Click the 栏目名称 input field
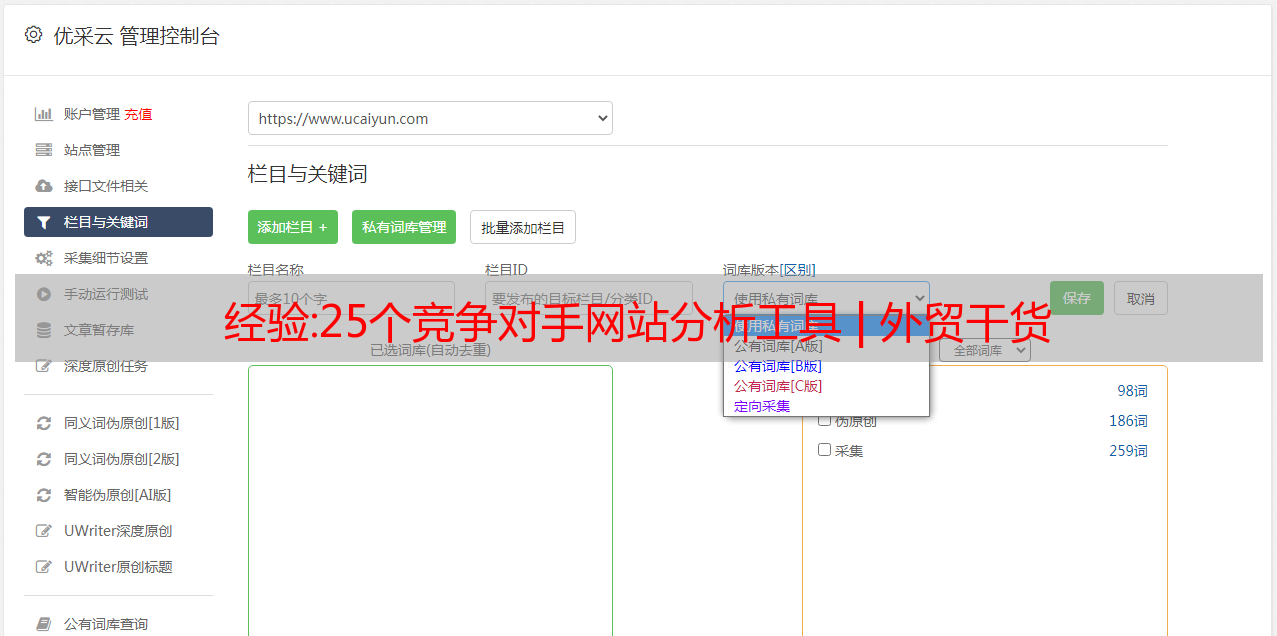1277x636 pixels. (351, 298)
